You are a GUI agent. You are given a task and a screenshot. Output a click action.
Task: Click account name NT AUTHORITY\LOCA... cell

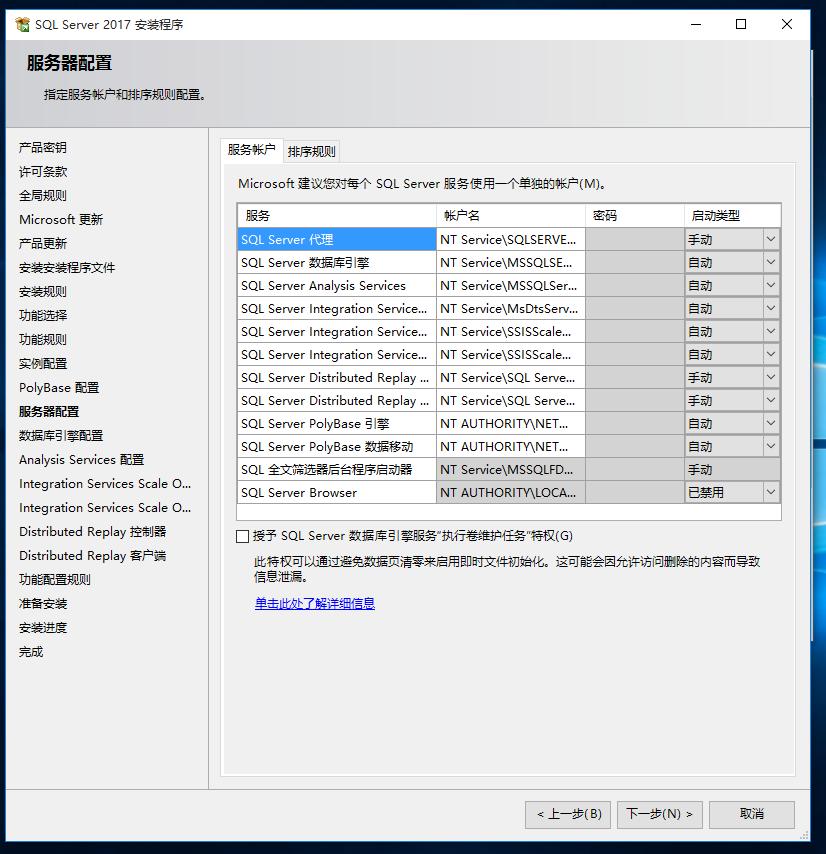(511, 492)
